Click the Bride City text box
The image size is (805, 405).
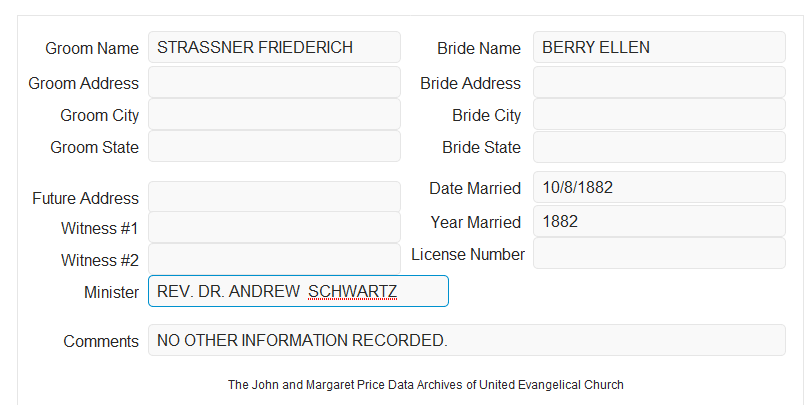659,114
